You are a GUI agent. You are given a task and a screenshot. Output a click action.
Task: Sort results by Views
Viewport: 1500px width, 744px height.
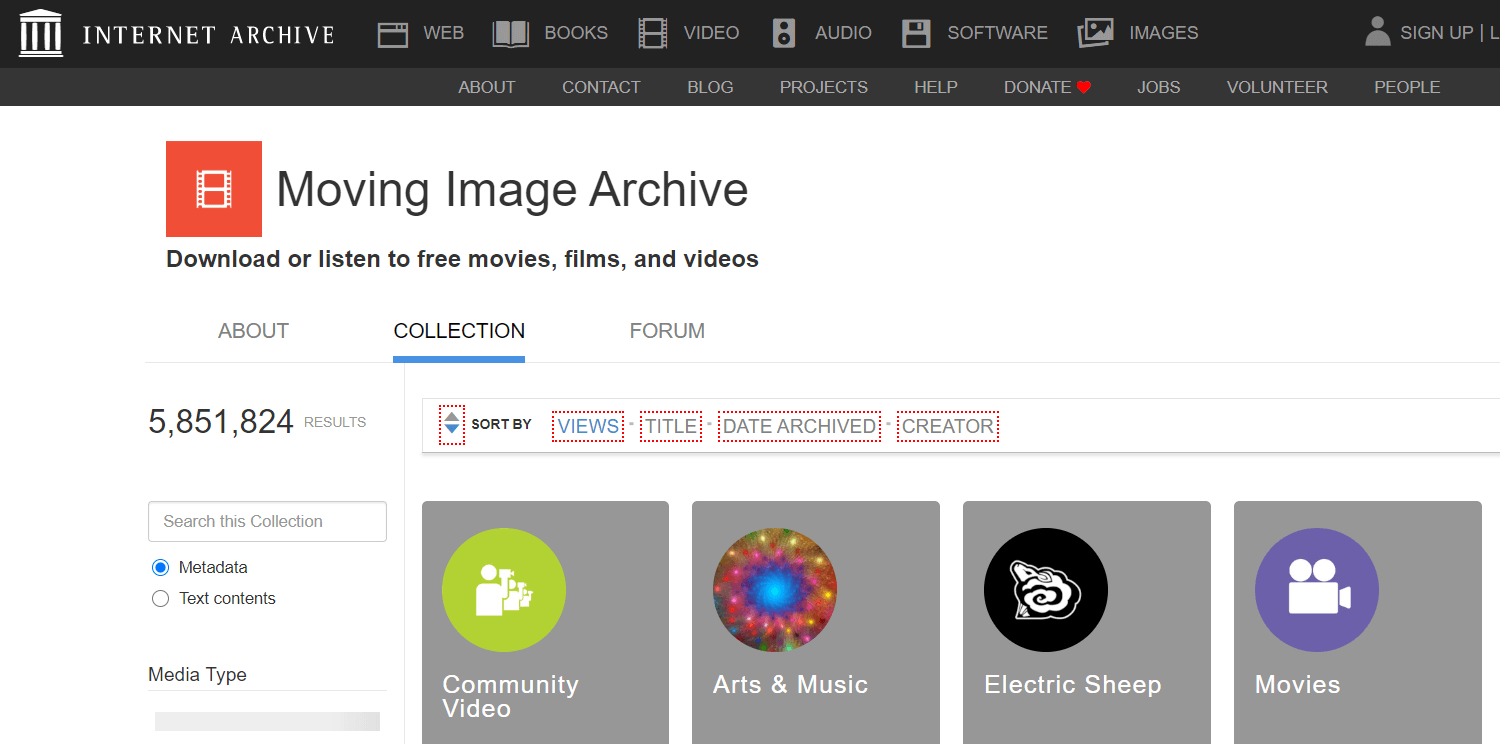click(x=588, y=426)
